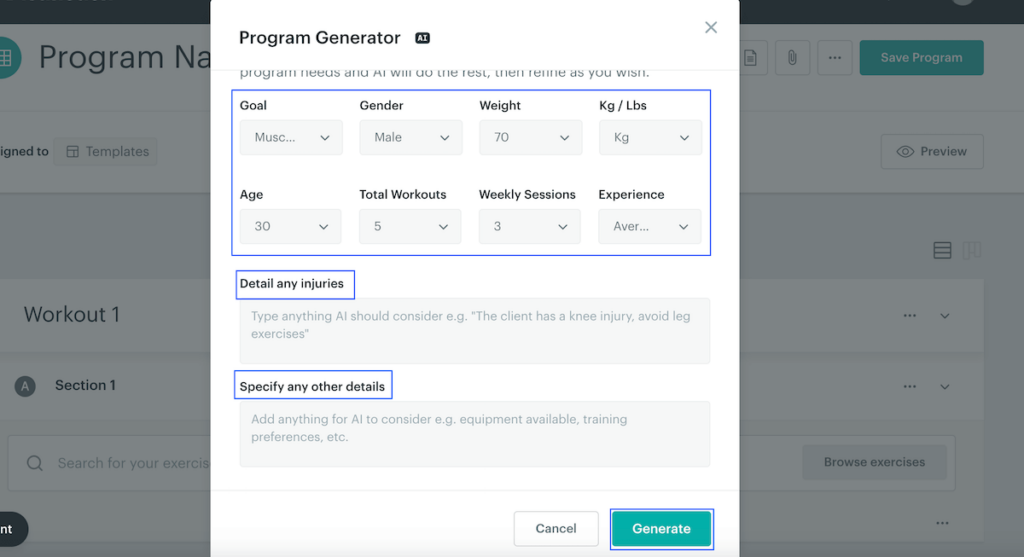
Task: Change the Kg / Lbs unit selector
Action: (650, 138)
